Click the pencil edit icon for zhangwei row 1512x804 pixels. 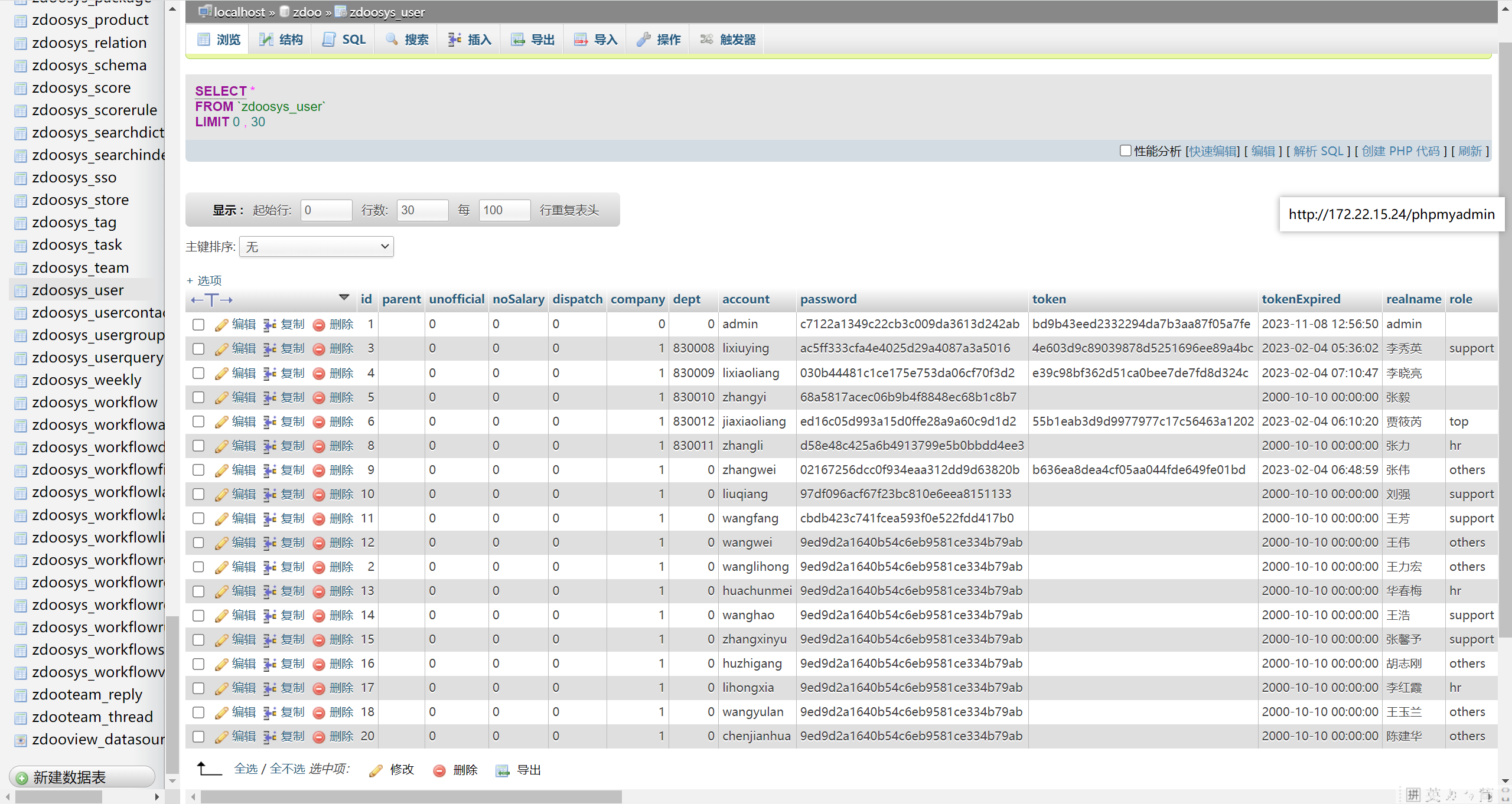click(x=221, y=470)
